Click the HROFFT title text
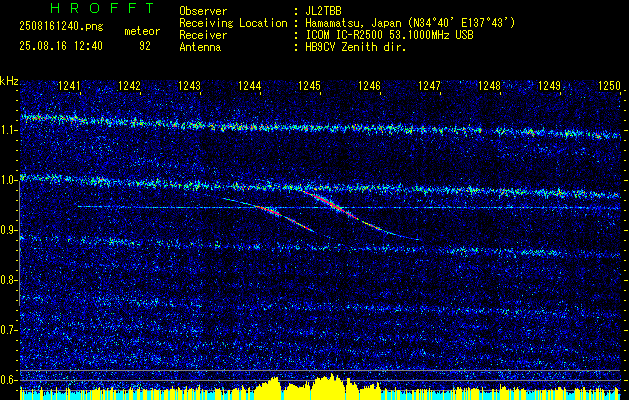The height and width of the screenshot is (400, 629). 102,8
